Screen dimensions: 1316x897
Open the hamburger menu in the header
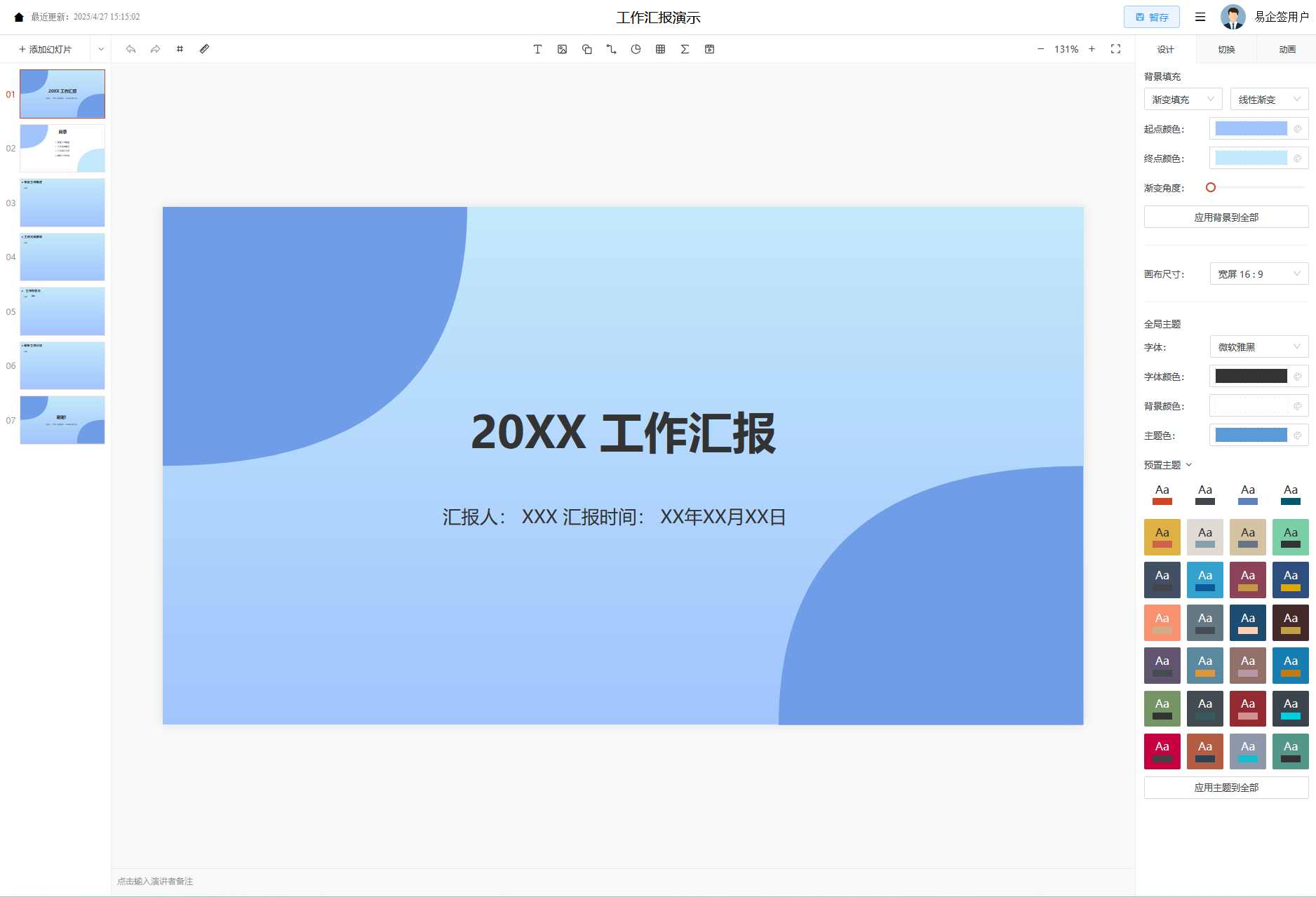1200,17
